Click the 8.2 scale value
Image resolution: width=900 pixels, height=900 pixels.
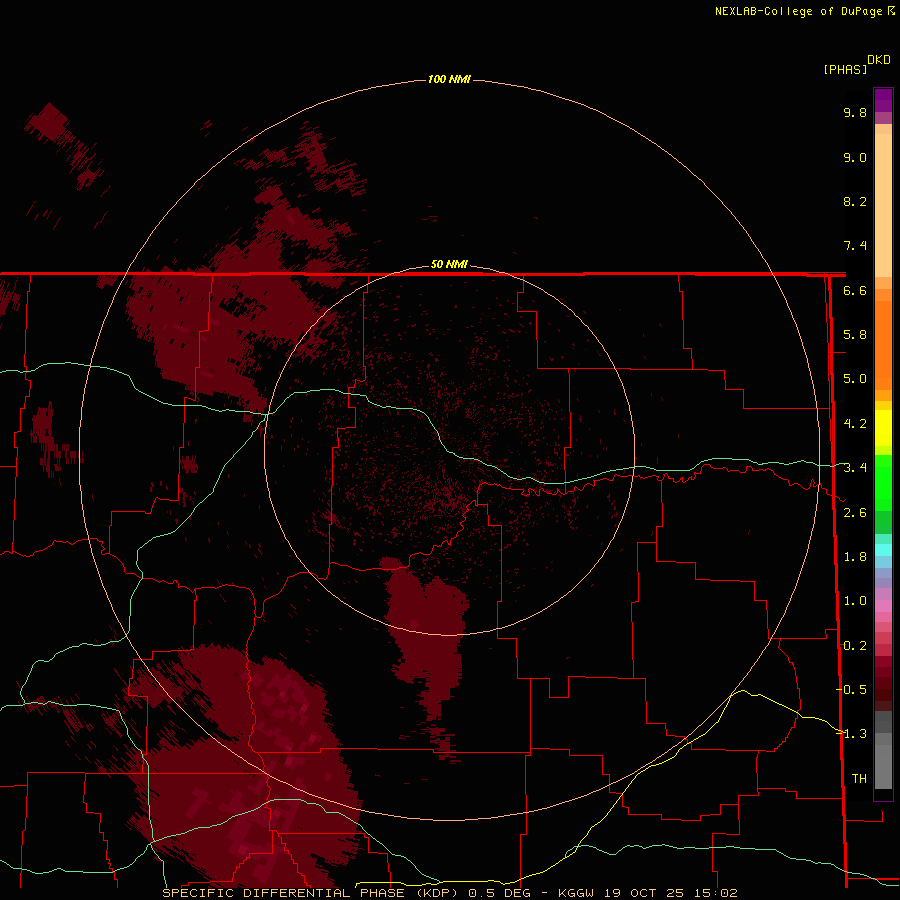855,201
